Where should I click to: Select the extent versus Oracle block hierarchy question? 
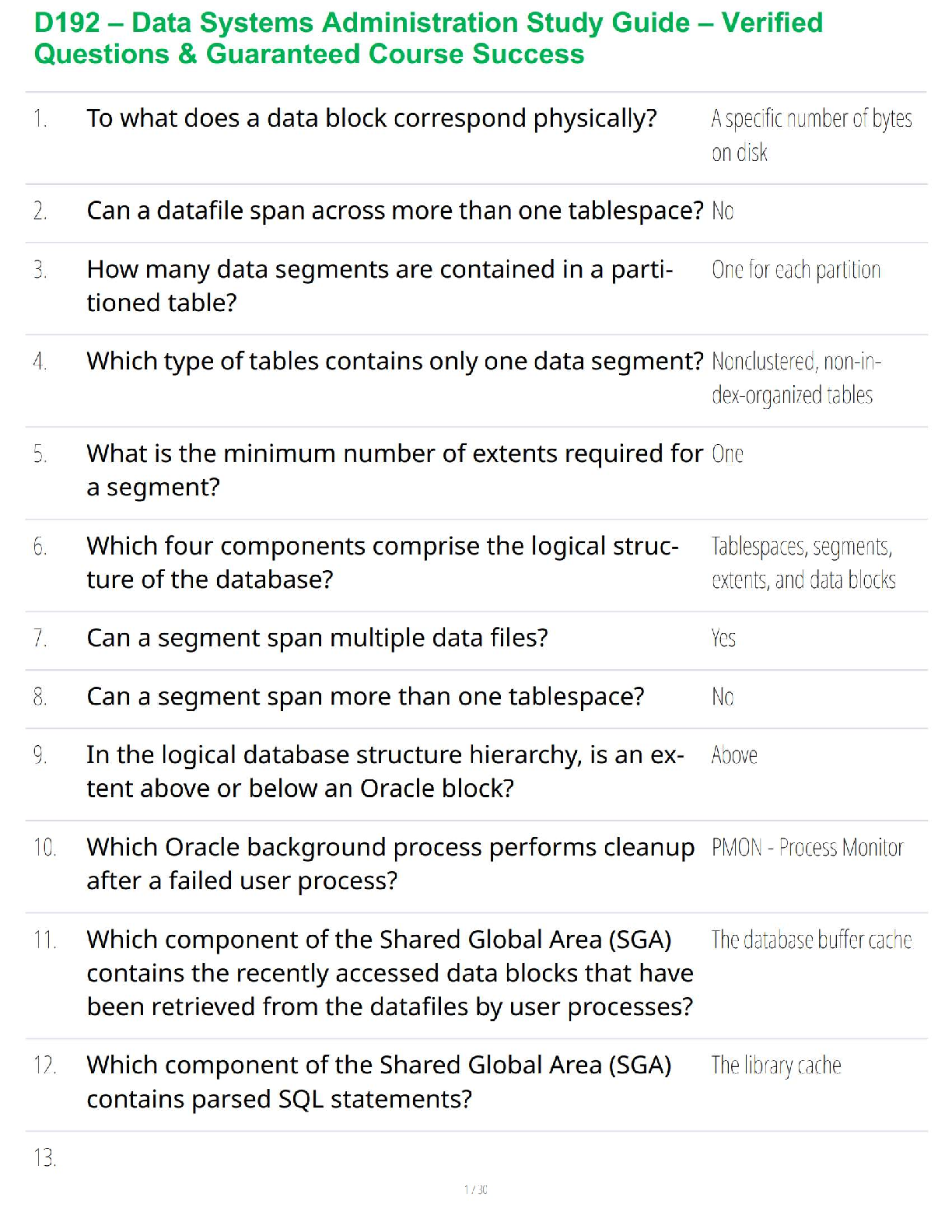385,772
